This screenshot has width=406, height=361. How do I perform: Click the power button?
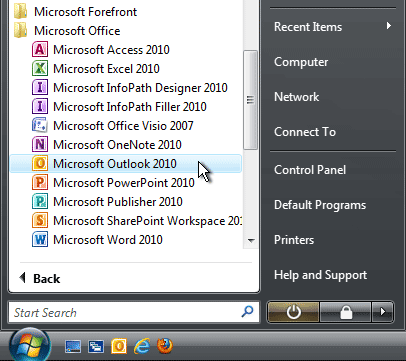(293, 312)
